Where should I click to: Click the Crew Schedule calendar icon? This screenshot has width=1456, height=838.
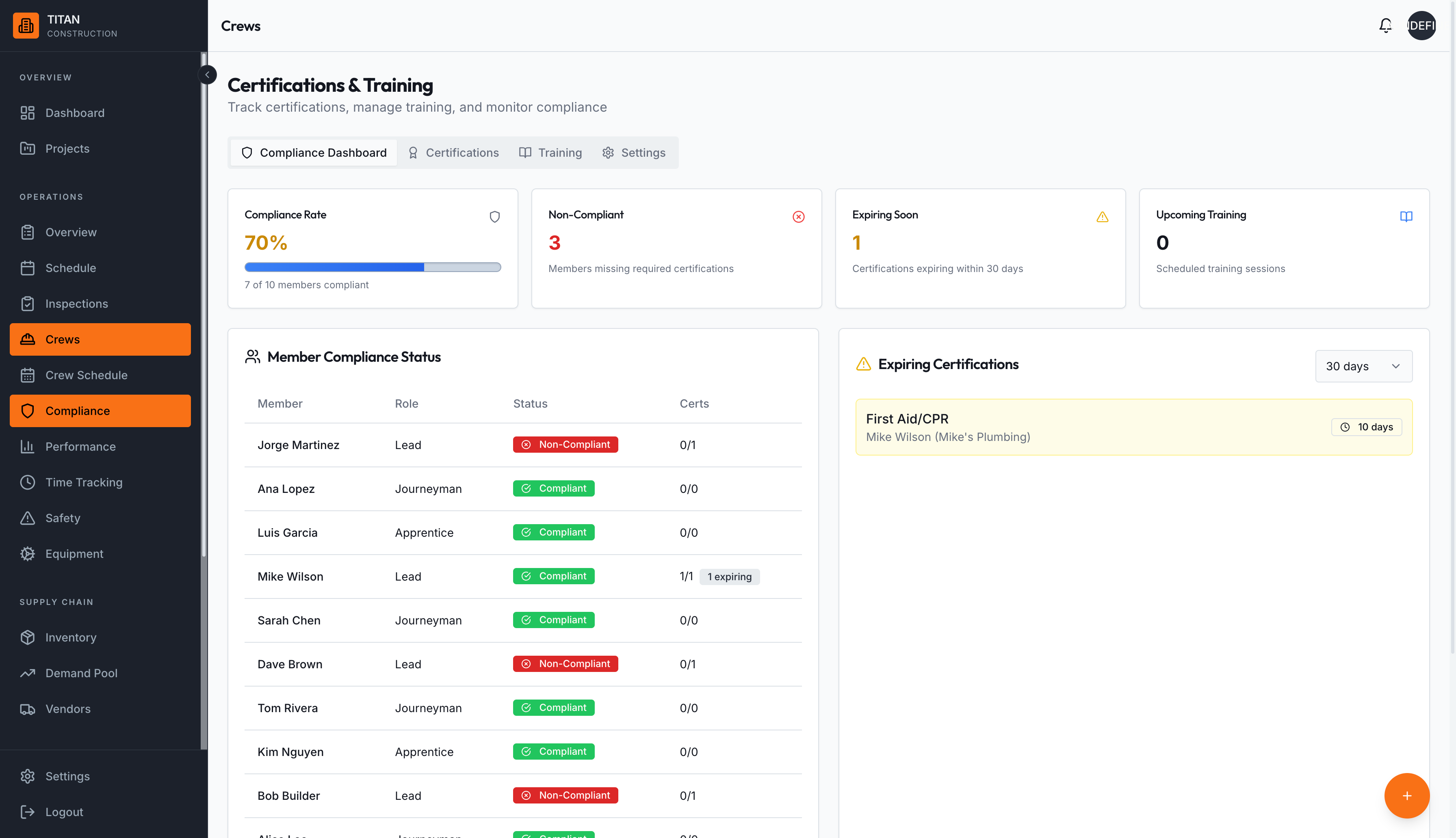tap(28, 375)
